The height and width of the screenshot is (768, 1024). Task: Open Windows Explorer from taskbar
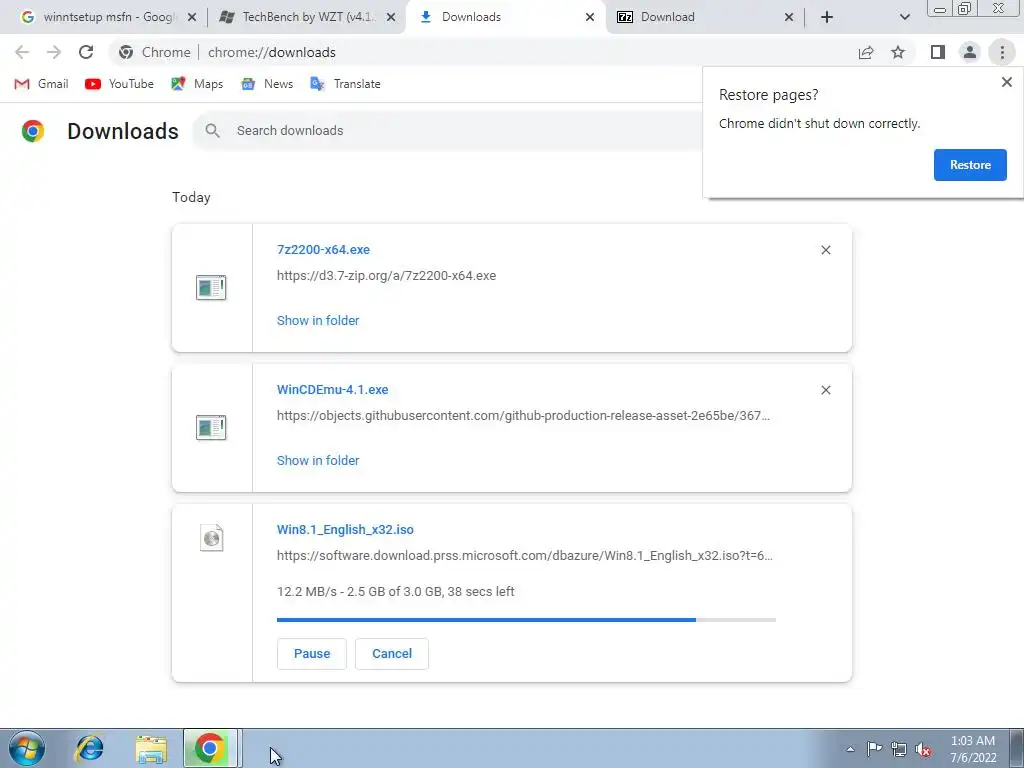click(151, 748)
